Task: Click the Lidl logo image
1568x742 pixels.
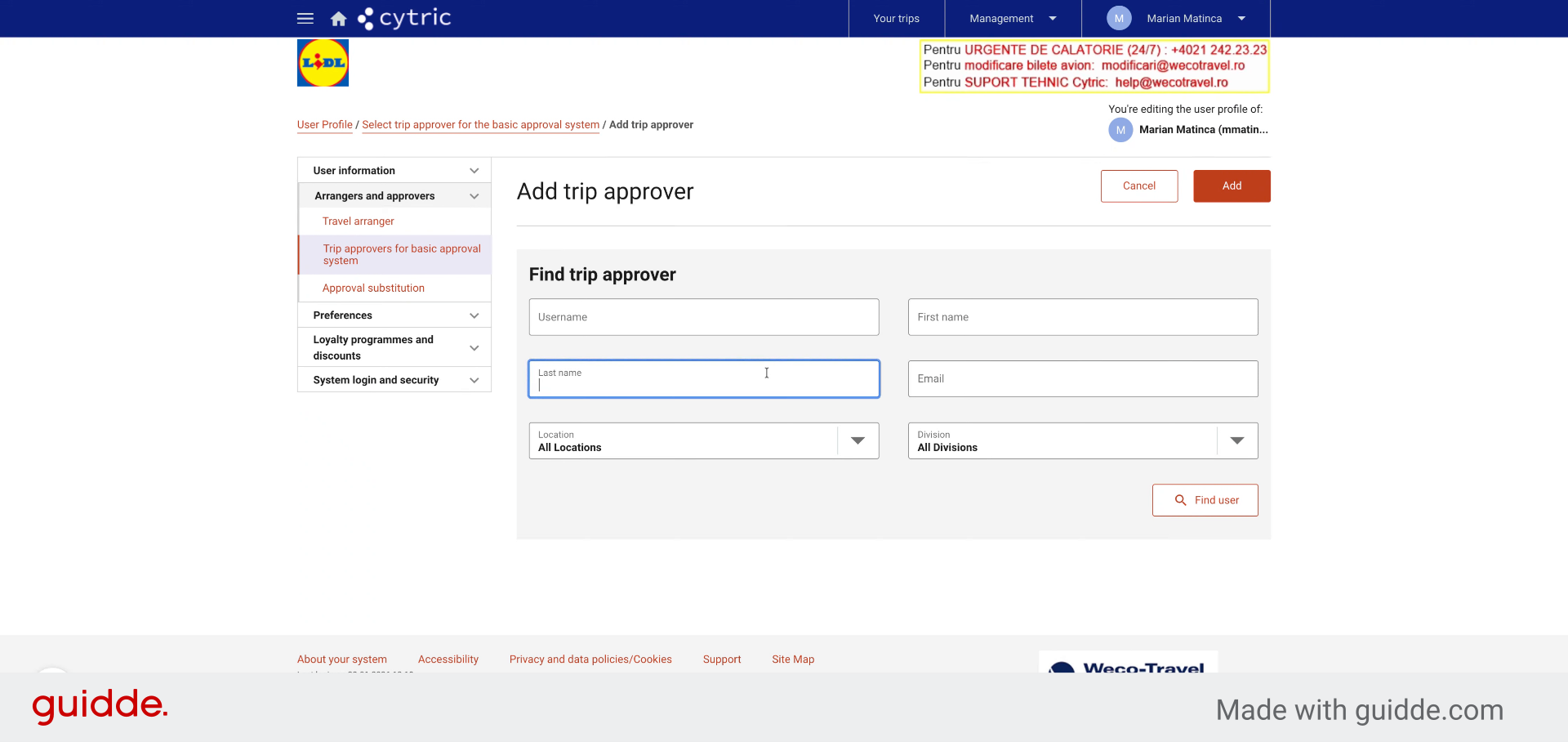Action: point(323,63)
